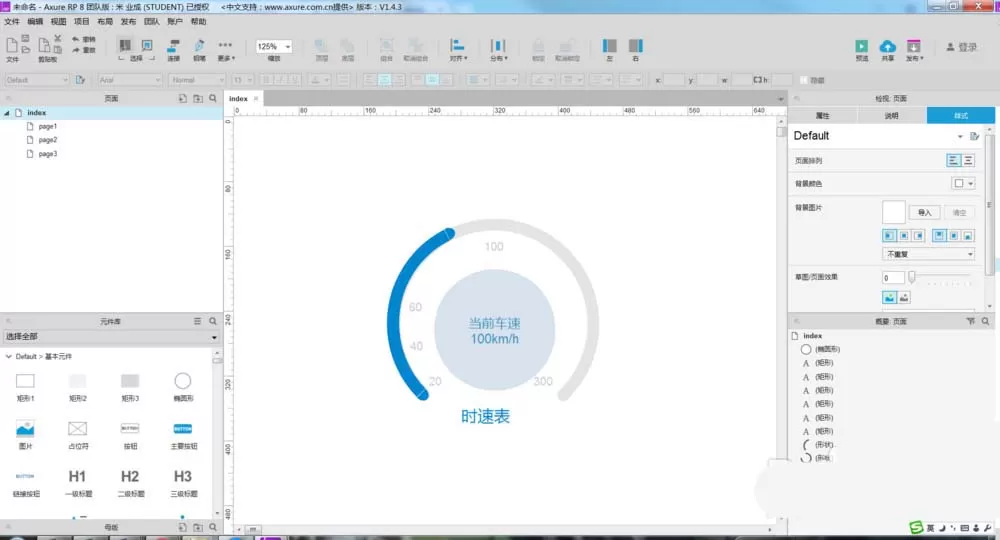Open the 文件 (File) menu

12,22
